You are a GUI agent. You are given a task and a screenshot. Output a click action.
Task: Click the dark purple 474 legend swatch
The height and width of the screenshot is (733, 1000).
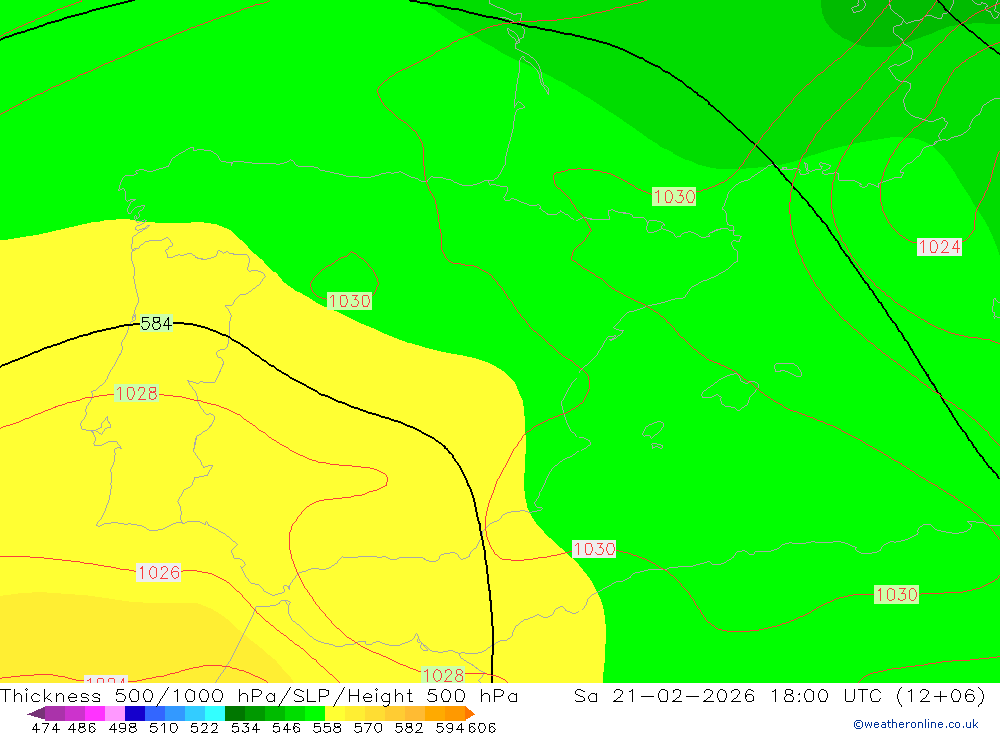pos(54,713)
